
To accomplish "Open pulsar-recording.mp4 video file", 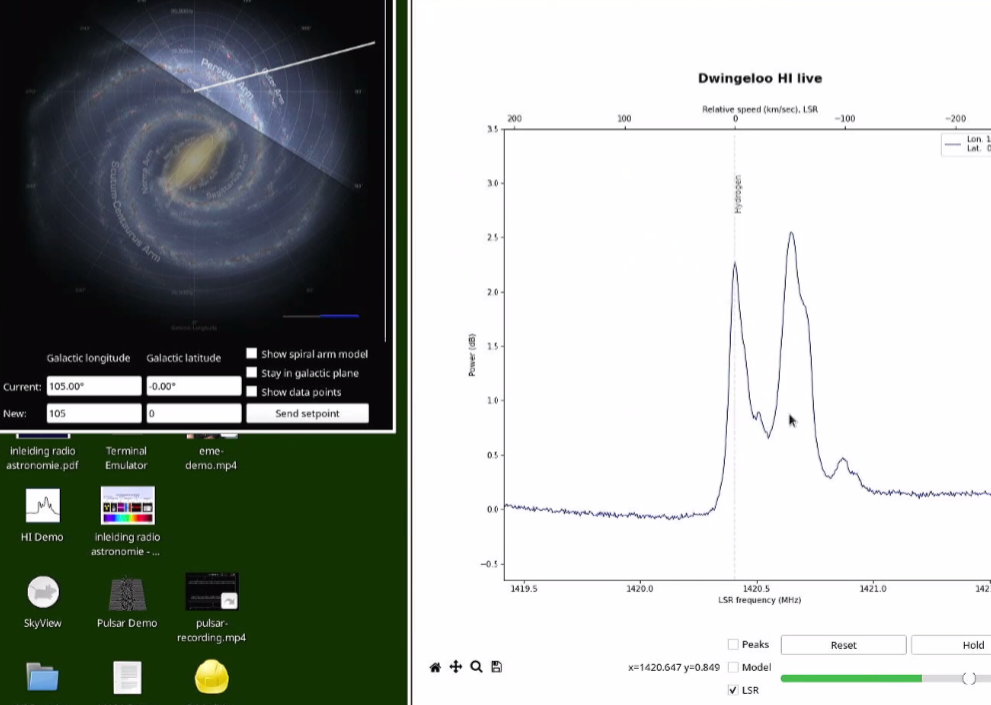I will [x=211, y=593].
